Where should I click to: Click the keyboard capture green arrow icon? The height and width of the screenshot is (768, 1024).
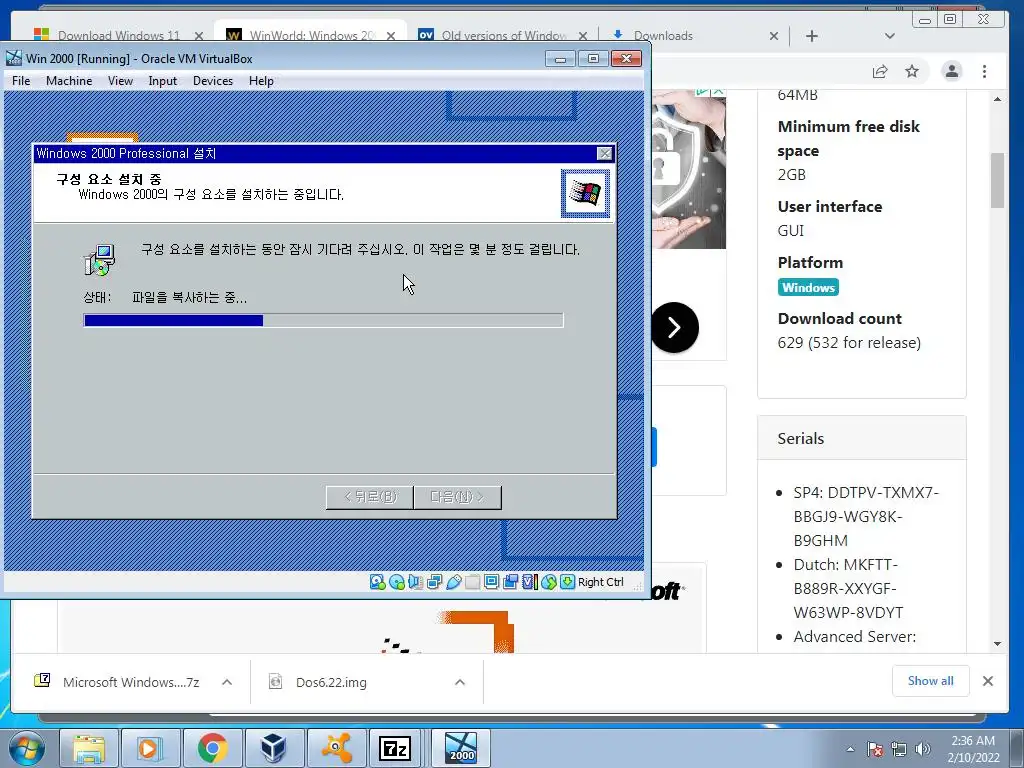coord(568,582)
